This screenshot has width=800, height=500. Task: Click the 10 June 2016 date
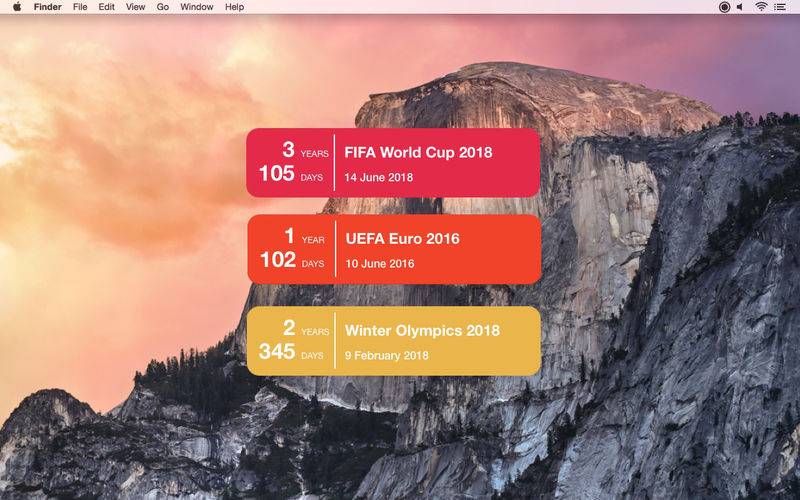[380, 264]
